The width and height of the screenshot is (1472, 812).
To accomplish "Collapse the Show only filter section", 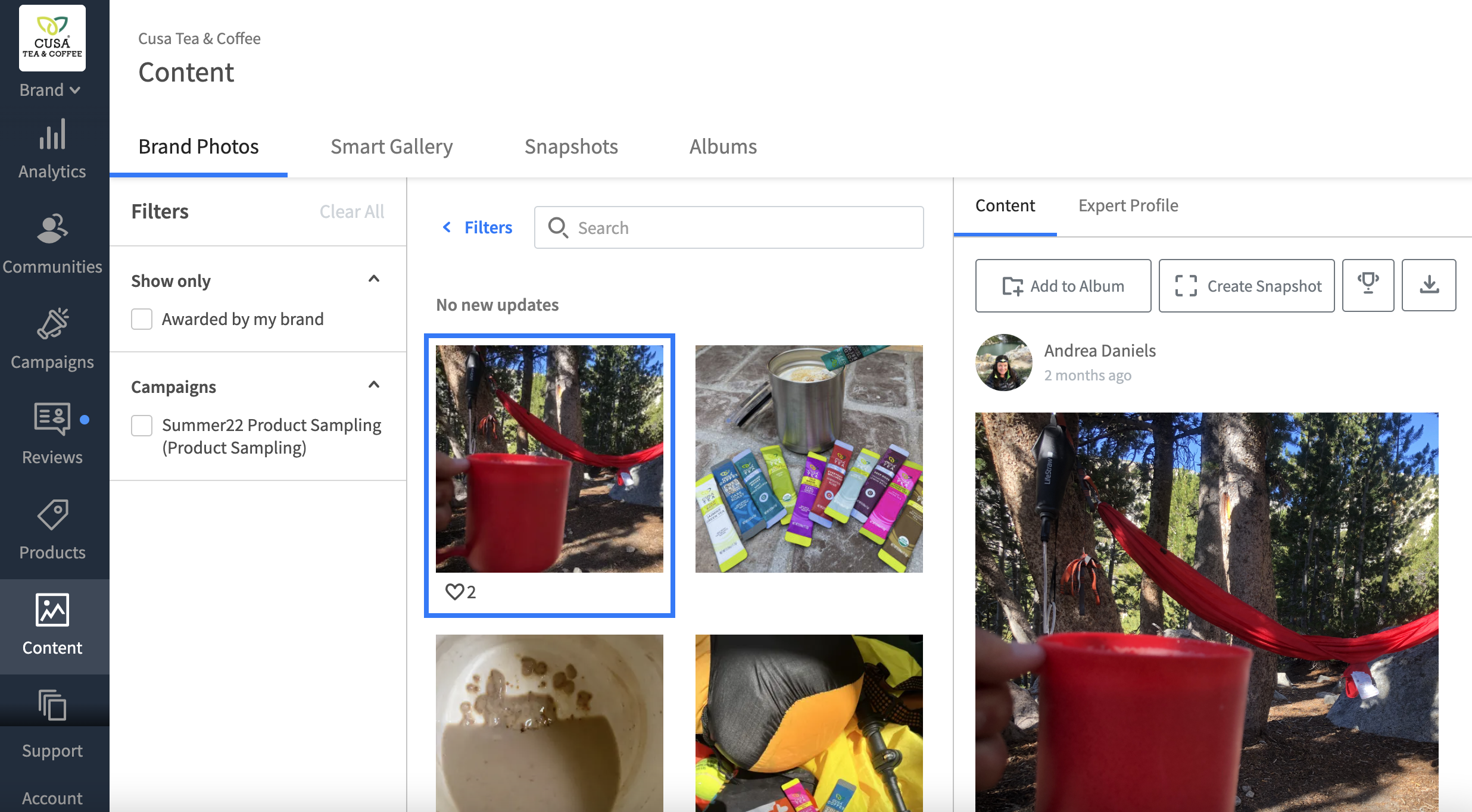I will point(374,279).
